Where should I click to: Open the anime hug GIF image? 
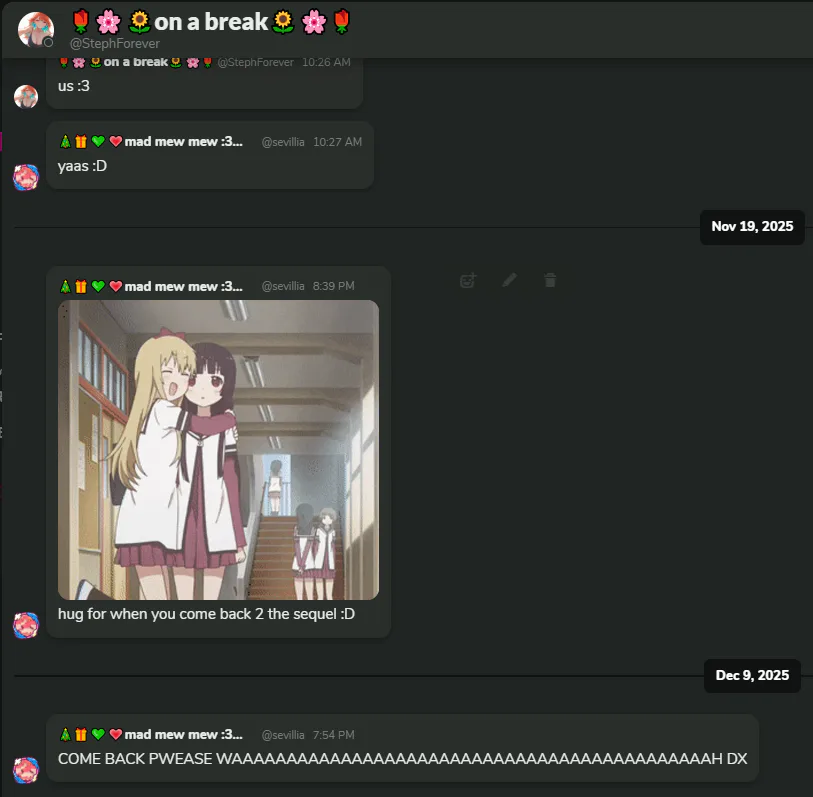pos(218,450)
